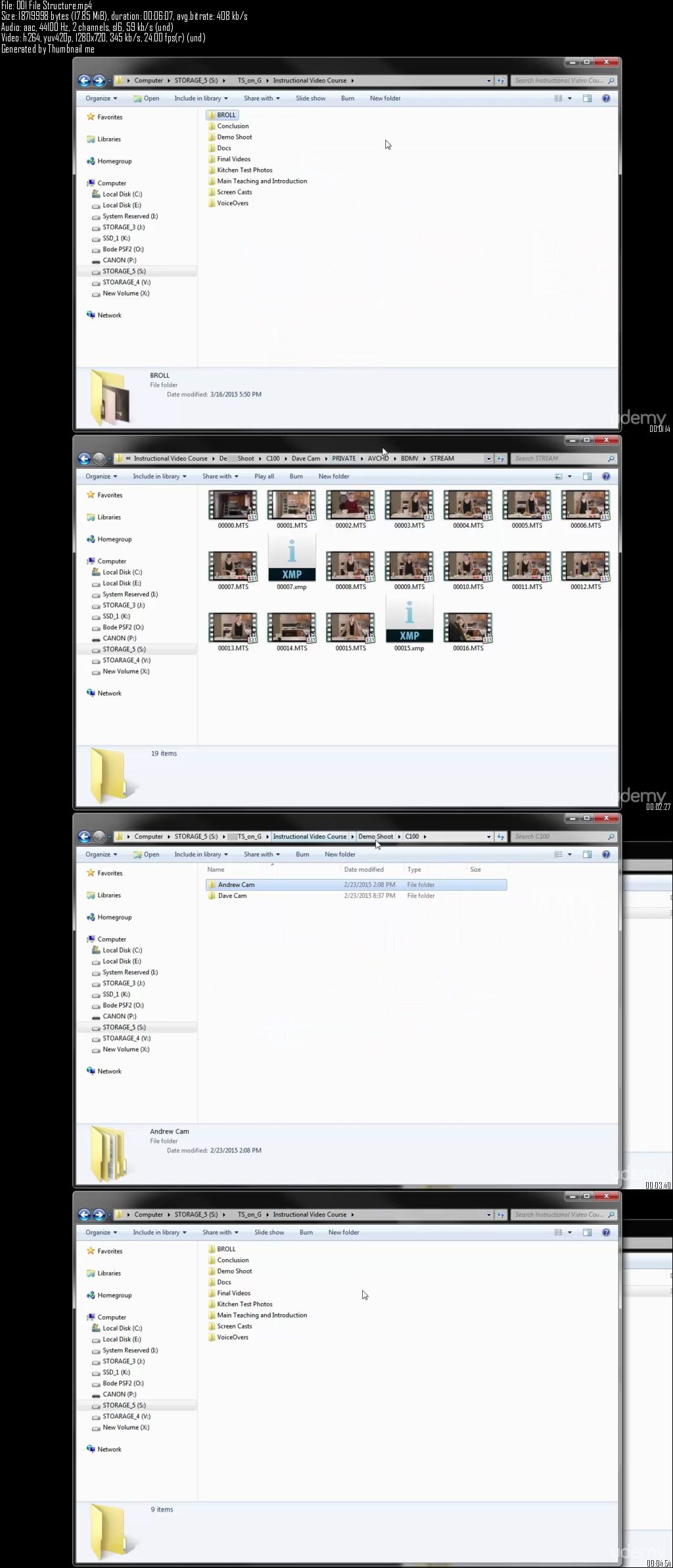
Task: Select Homegroup in the STREAM window sidebar
Action: pyautogui.click(x=109, y=539)
